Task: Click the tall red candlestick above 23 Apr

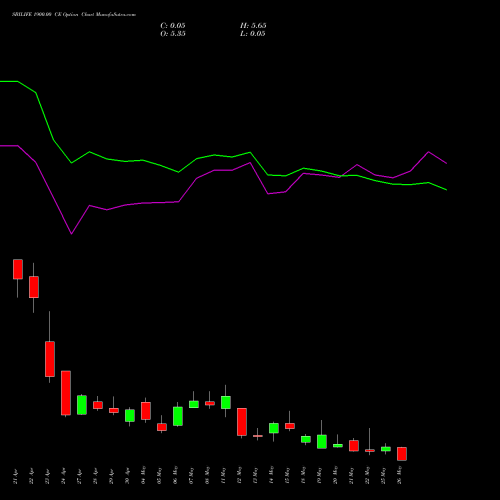Action: pyautogui.click(x=50, y=359)
